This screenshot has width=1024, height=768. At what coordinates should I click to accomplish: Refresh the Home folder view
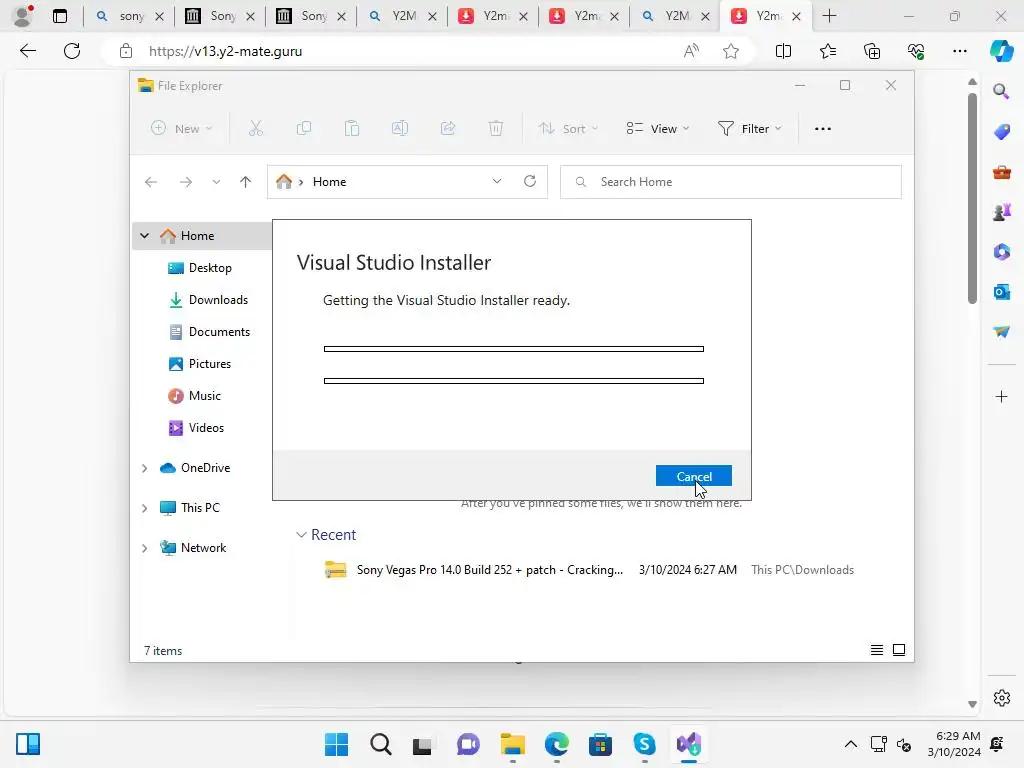(x=530, y=182)
